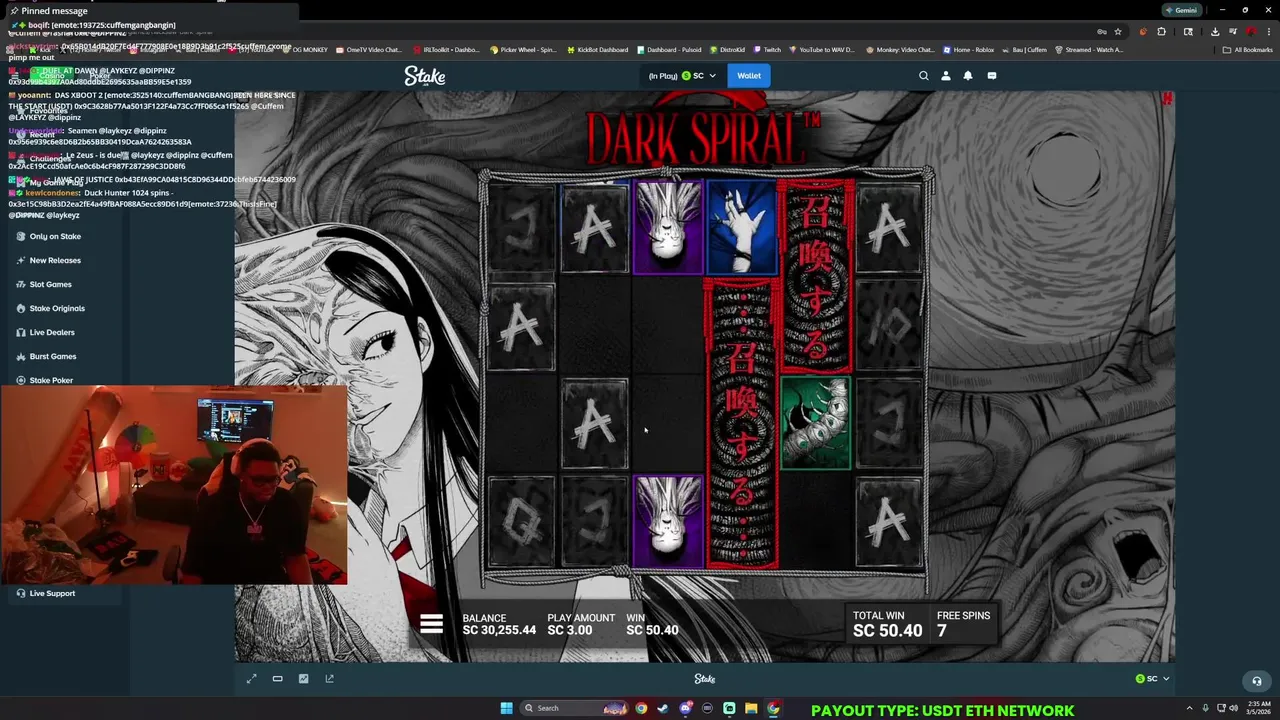Open Home - Roblox bookmark
This screenshot has width=1280, height=720.
point(969,49)
